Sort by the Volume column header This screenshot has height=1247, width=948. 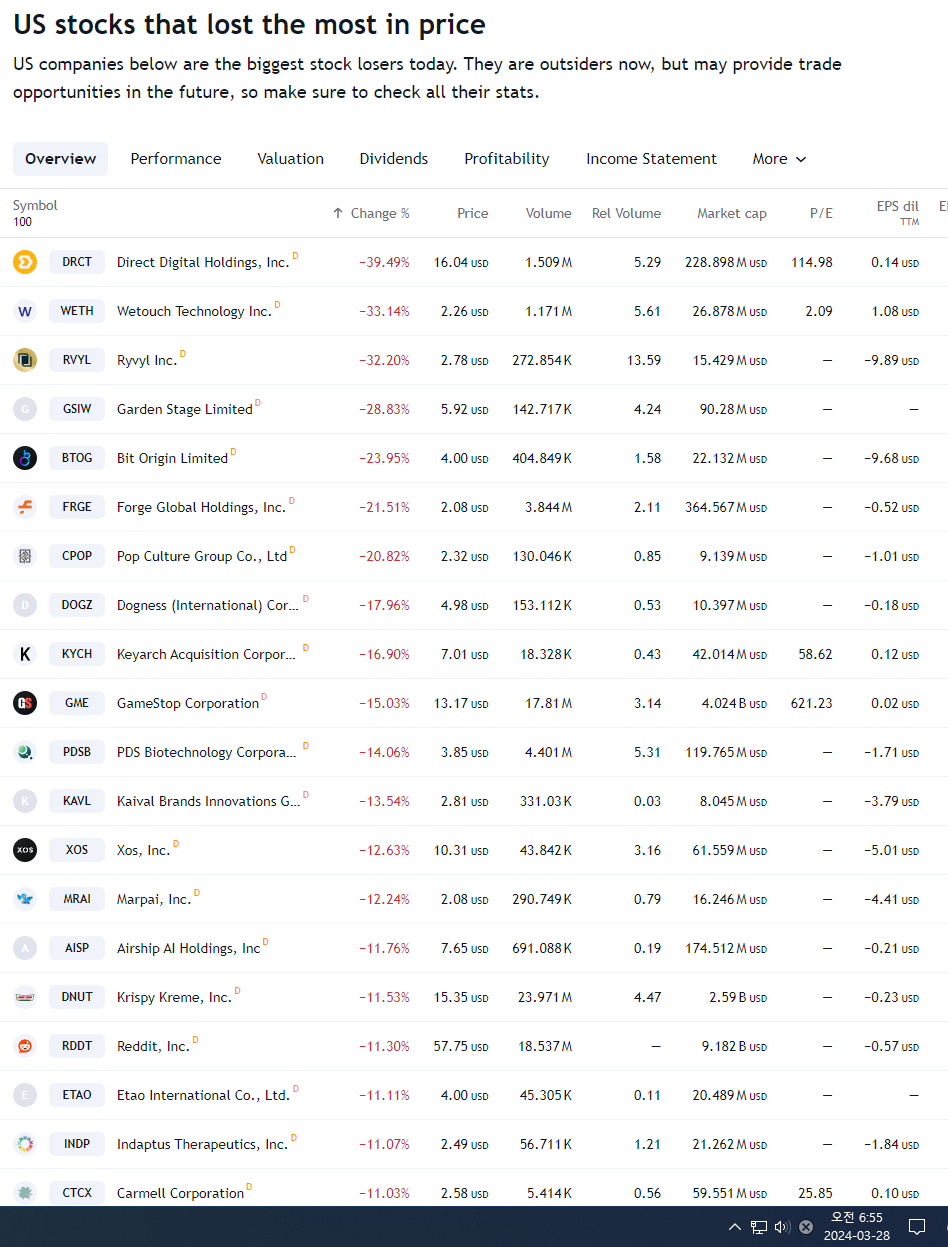549,213
